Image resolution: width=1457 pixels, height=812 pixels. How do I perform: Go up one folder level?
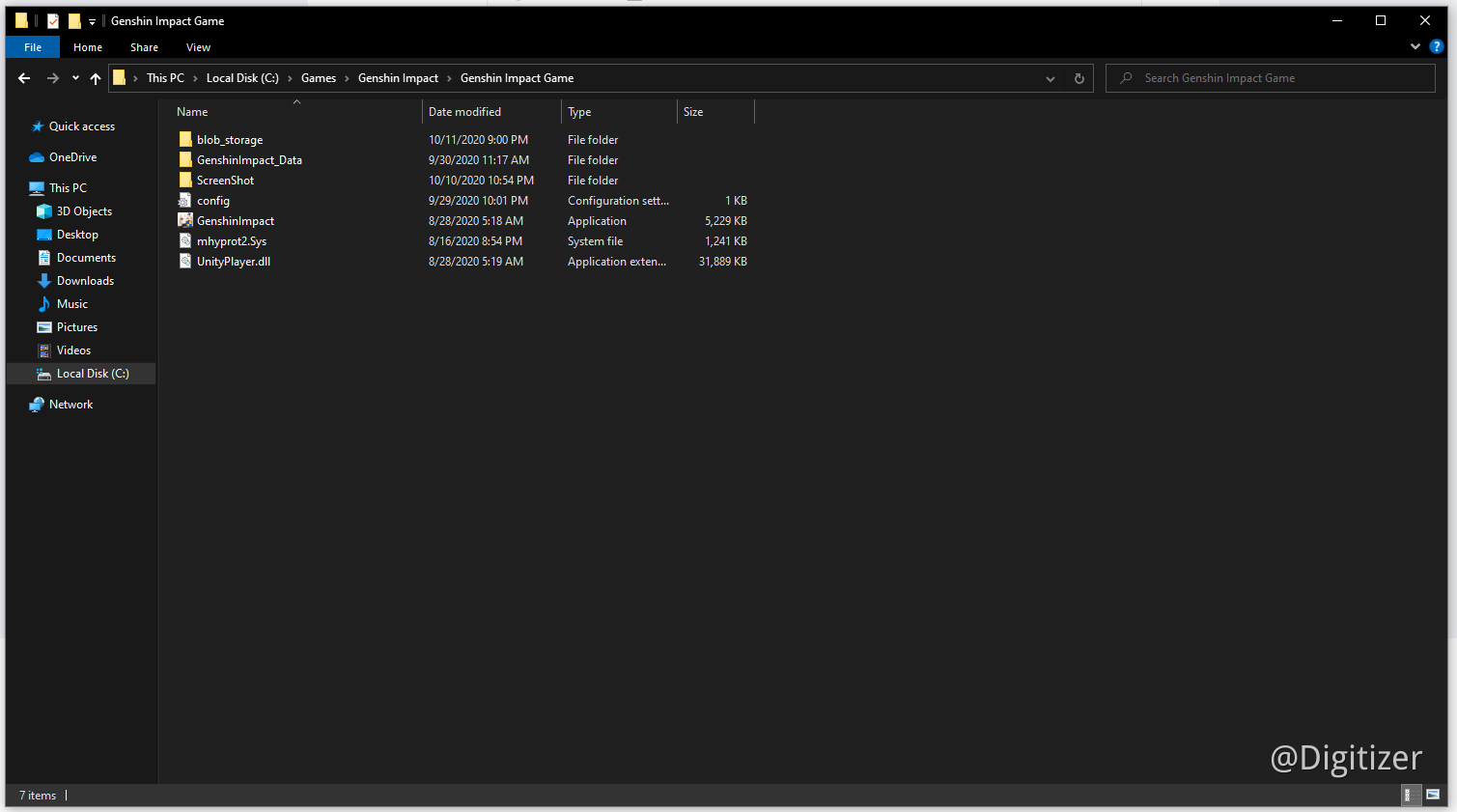tap(96, 78)
